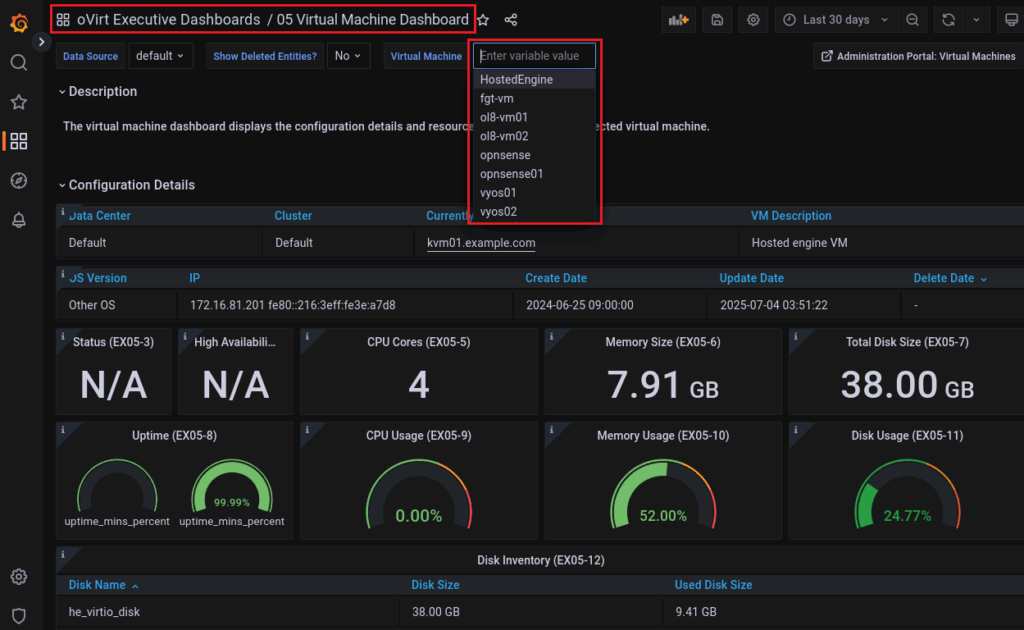Screen dimensions: 1024x630
Task: Cycle view mode with monitor icon
Action: tap(1011, 20)
